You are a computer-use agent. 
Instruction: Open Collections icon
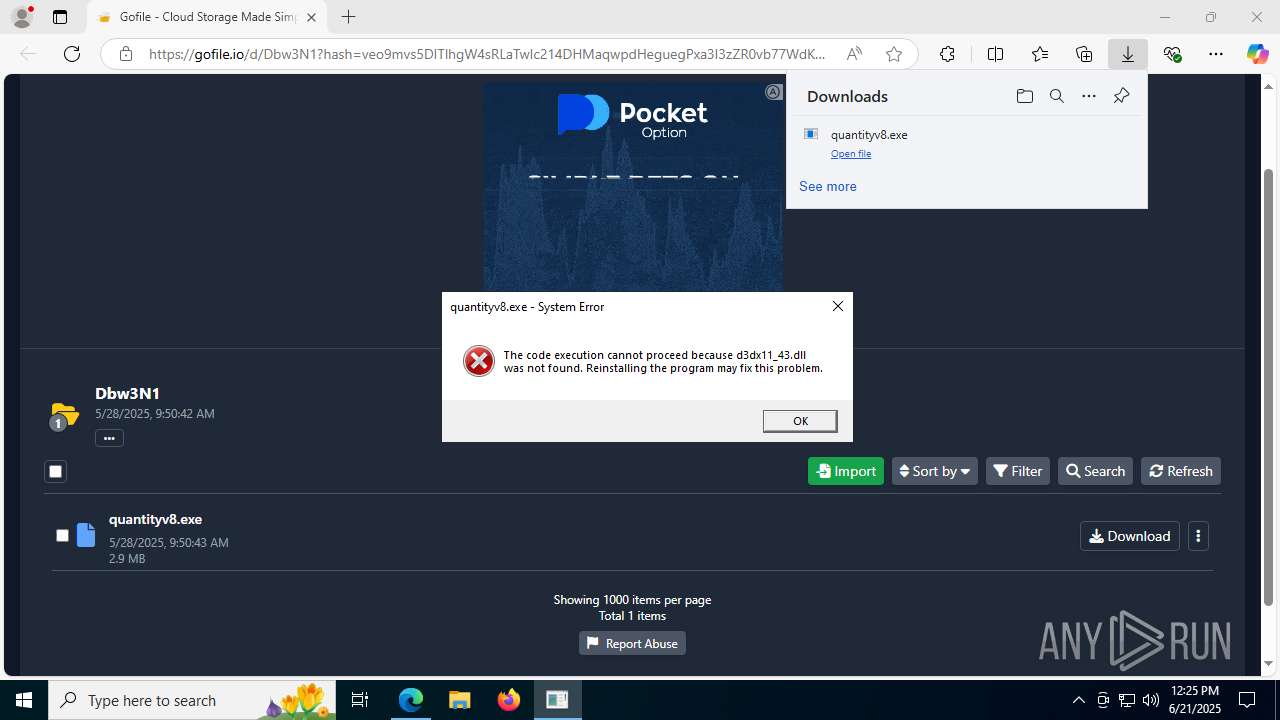[1084, 54]
